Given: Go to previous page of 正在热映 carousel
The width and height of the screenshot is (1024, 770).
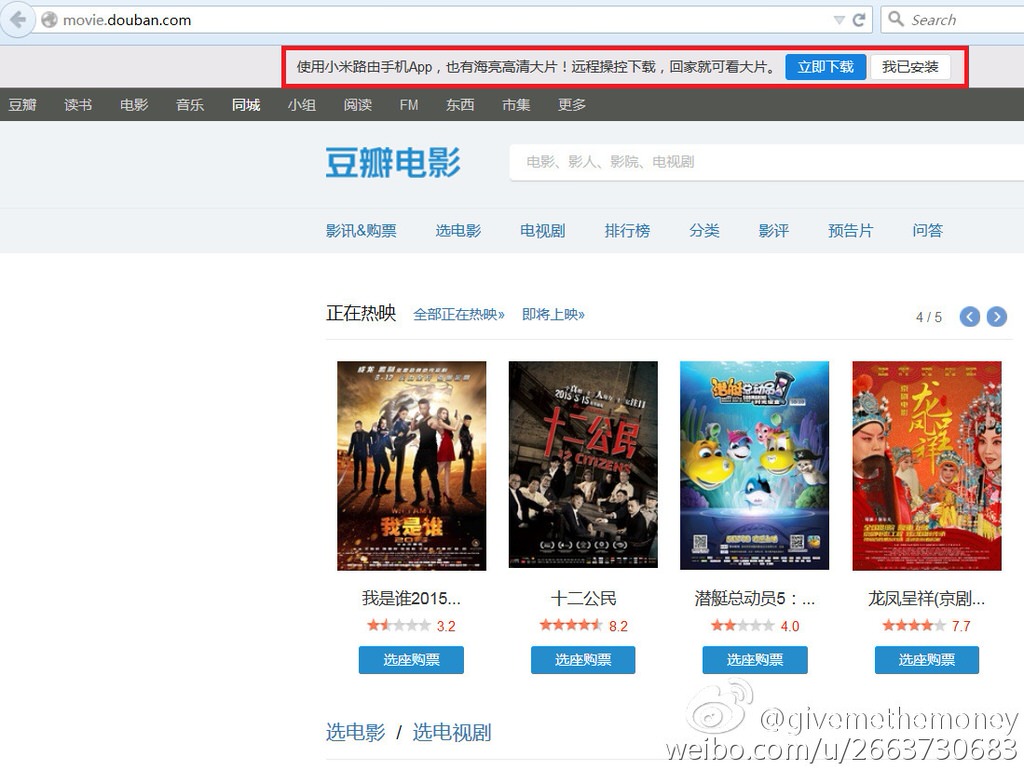Looking at the screenshot, I should click(969, 317).
